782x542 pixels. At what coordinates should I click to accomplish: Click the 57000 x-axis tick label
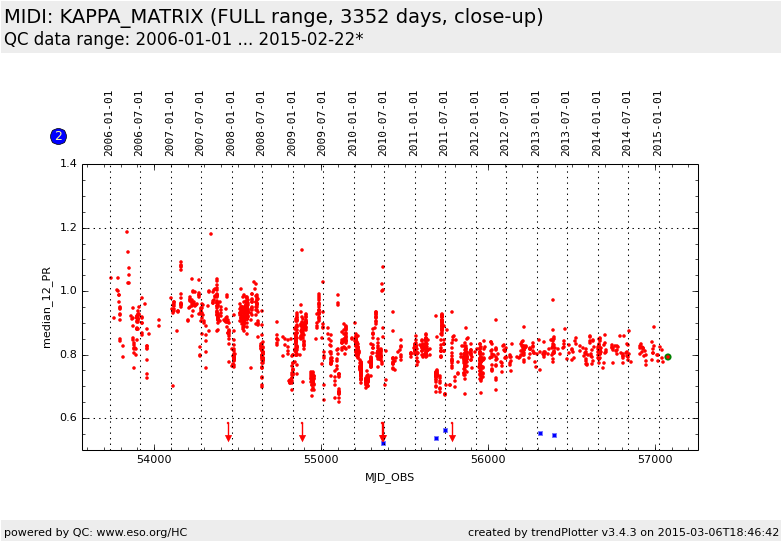click(655, 458)
